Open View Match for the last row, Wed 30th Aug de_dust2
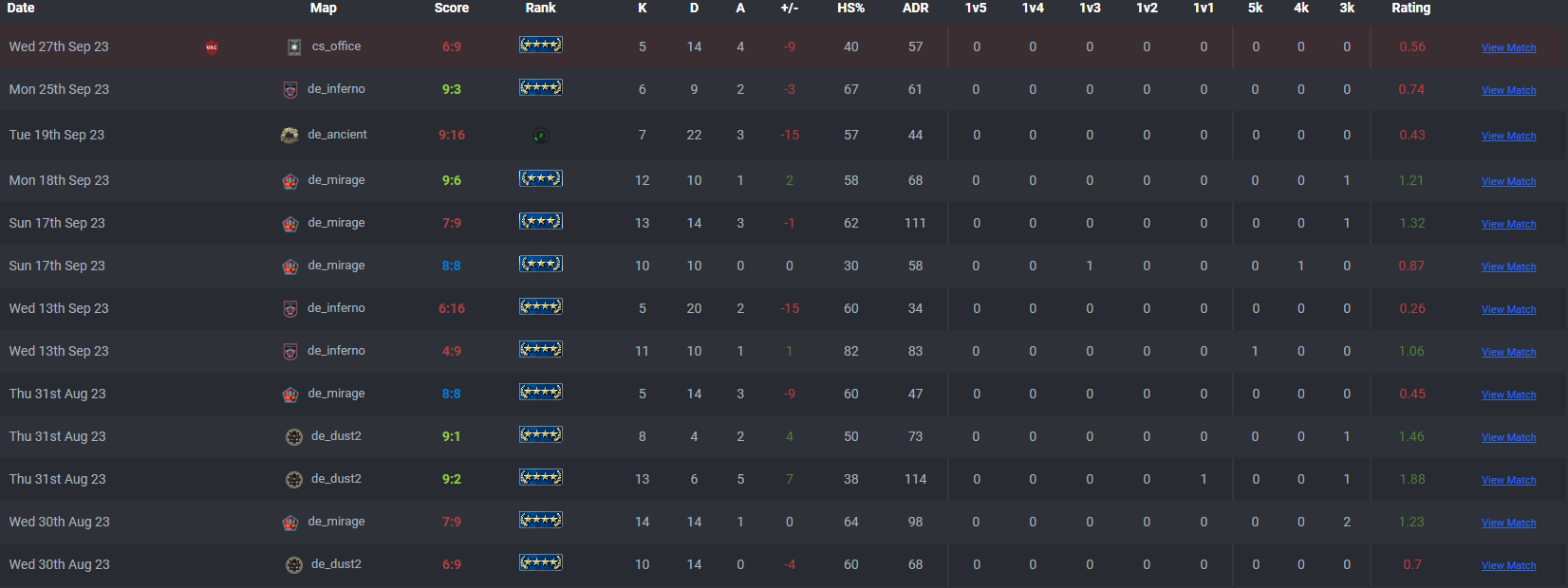Screen dimensions: 1568x588 coord(1508,565)
